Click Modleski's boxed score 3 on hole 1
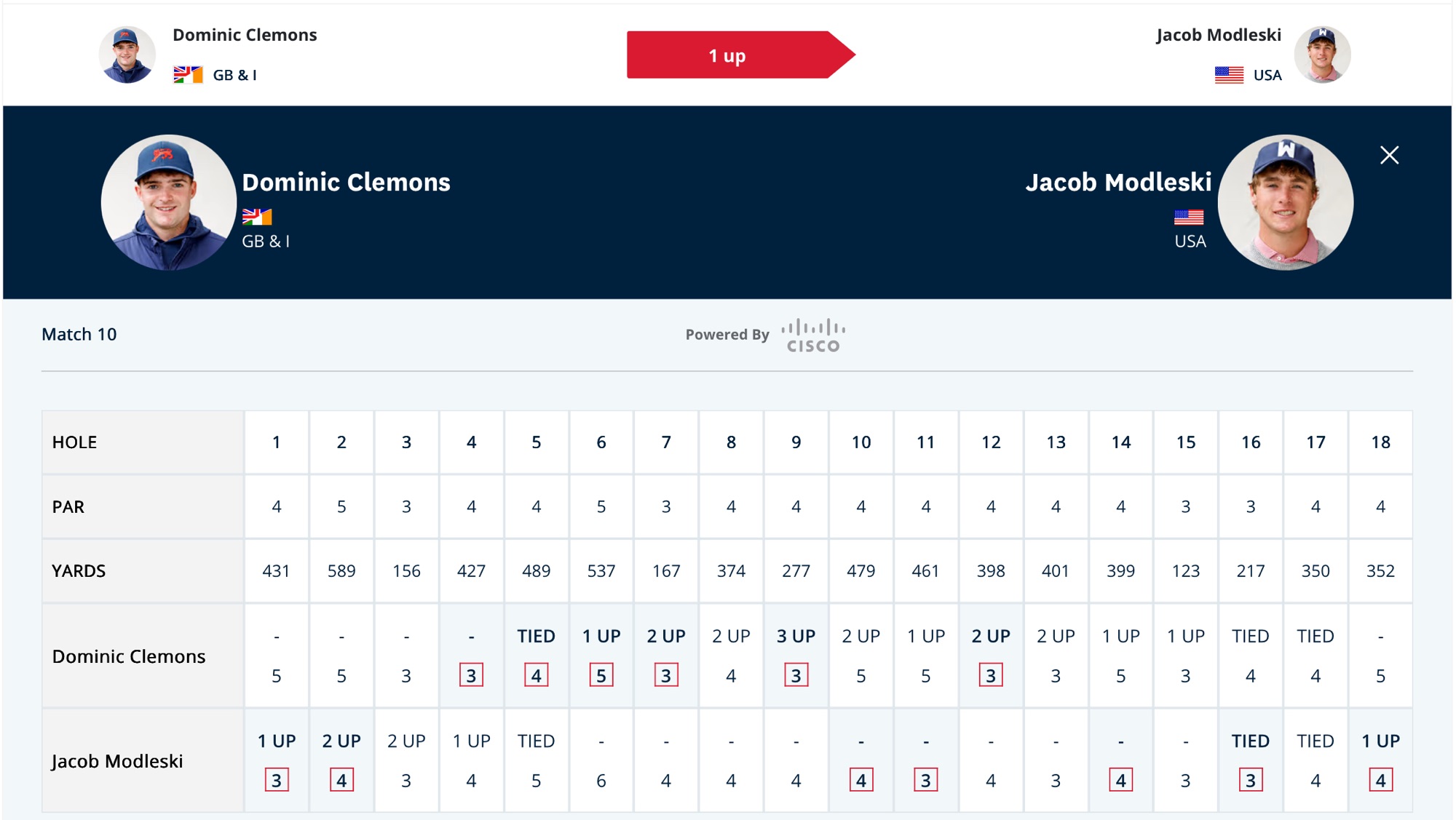The width and height of the screenshot is (1456, 820). (x=277, y=780)
